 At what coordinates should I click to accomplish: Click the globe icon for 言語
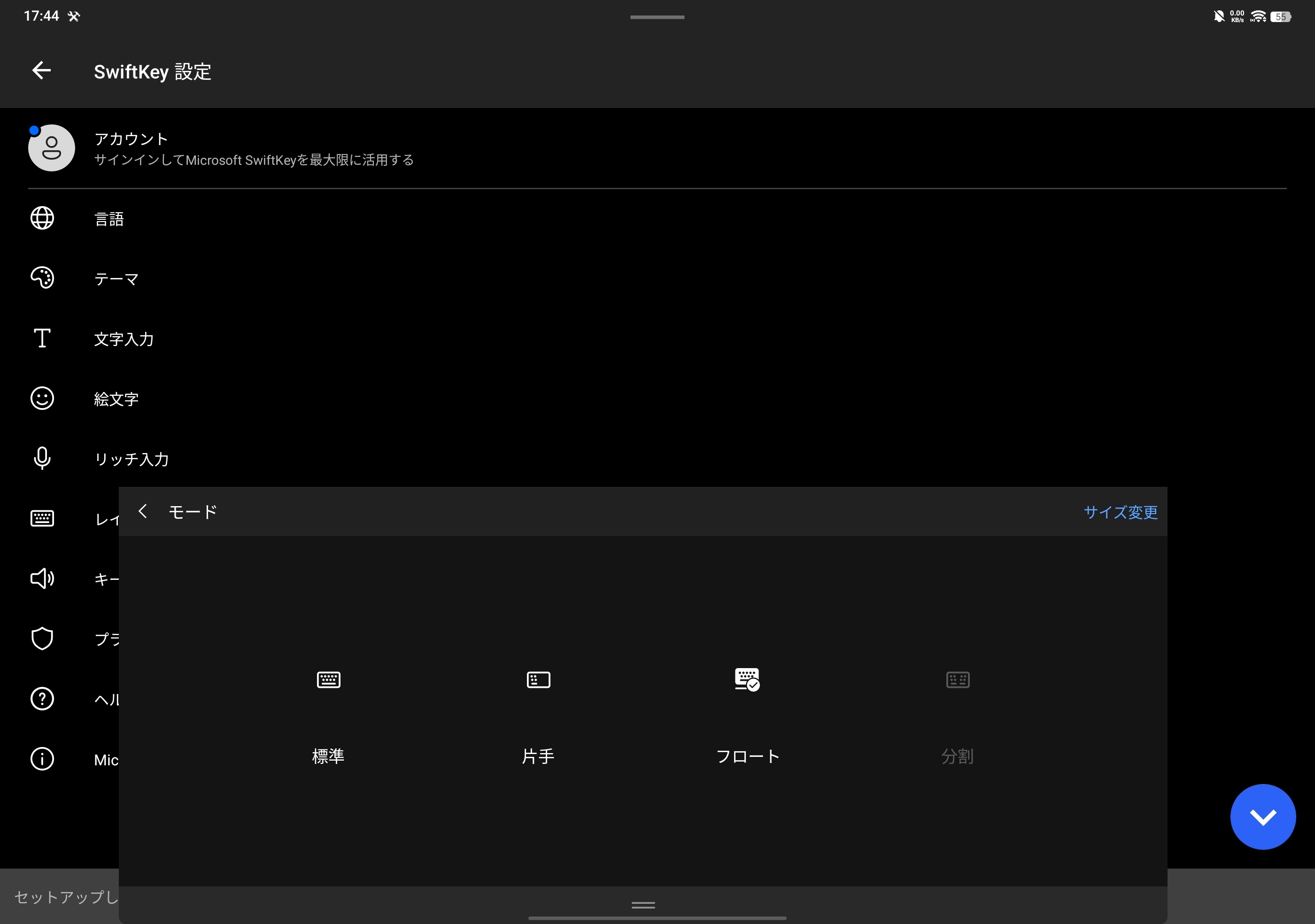[x=42, y=218]
